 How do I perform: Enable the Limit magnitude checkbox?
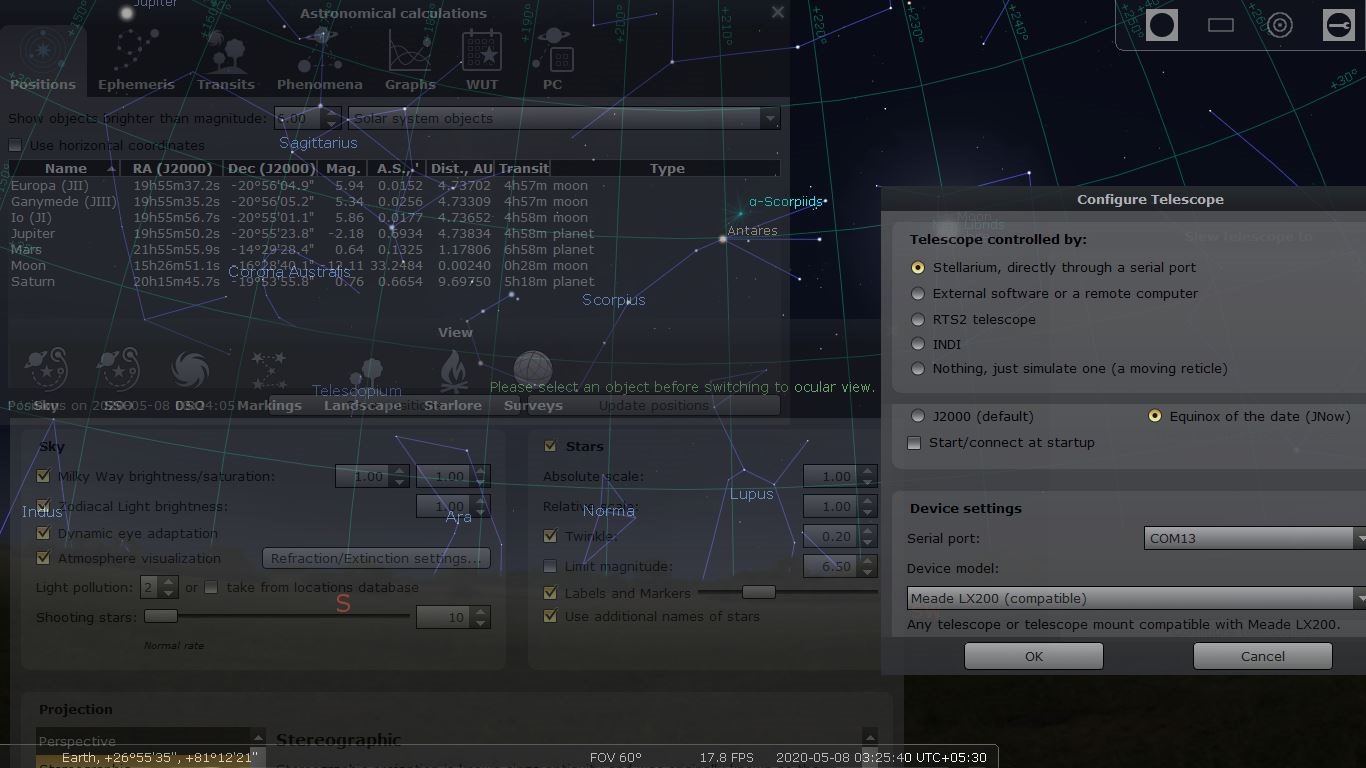pyautogui.click(x=550, y=566)
